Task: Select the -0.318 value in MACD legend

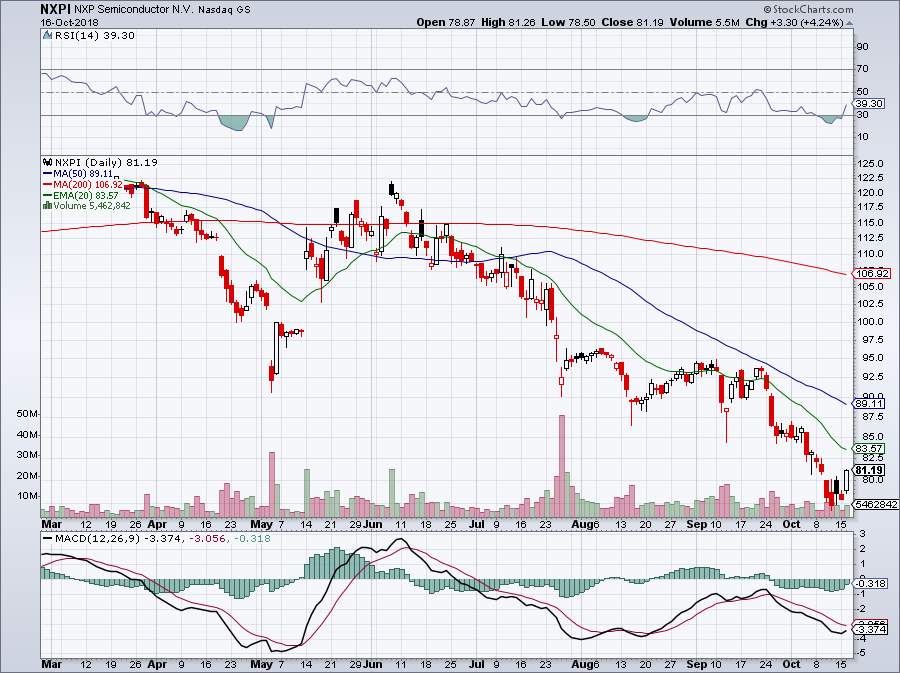Action: (251, 539)
